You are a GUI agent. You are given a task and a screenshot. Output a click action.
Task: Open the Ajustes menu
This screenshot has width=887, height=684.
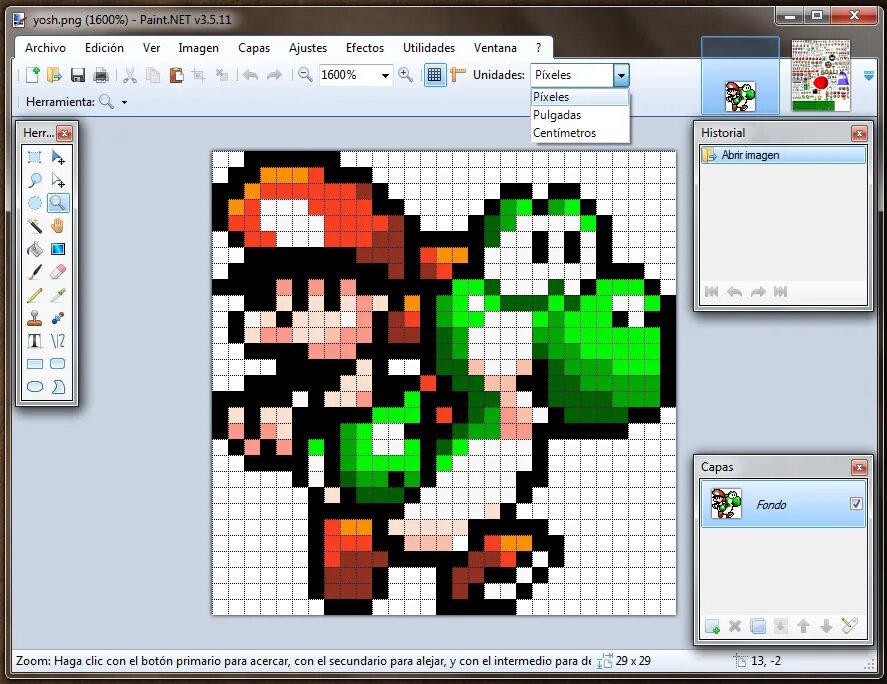[x=308, y=48]
